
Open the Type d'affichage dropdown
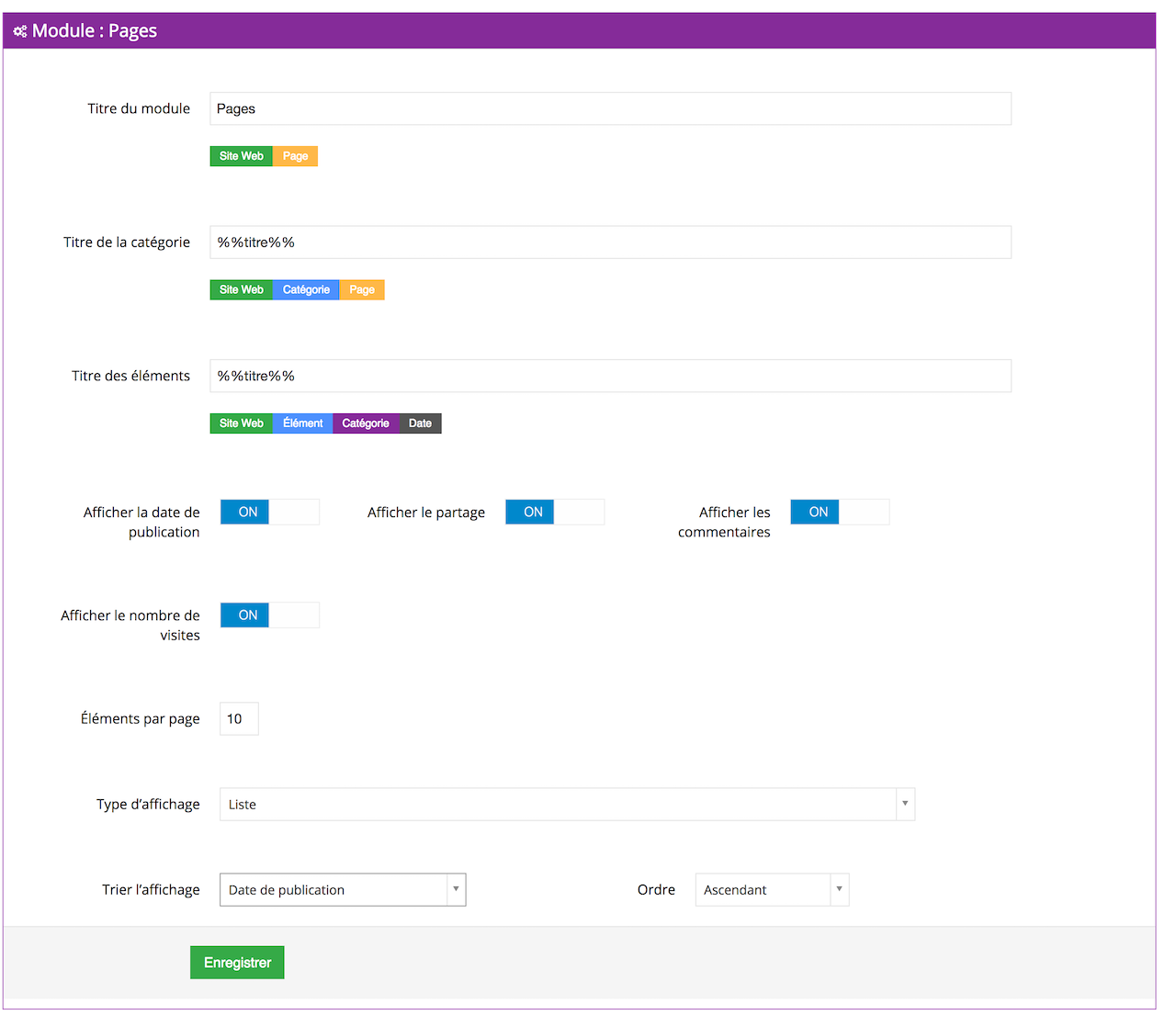point(567,804)
